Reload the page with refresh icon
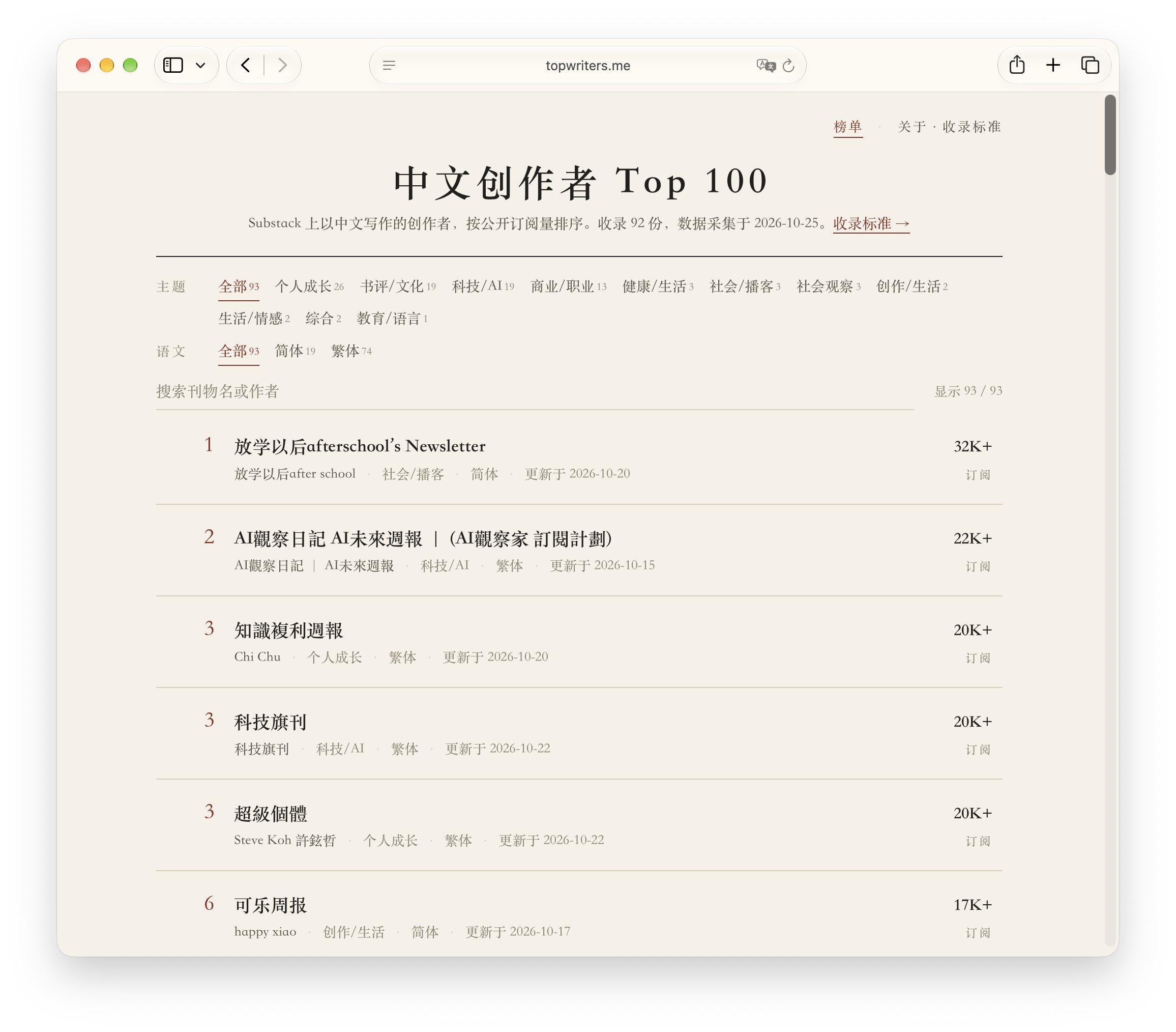Screen dimensions: 1176x1032 [788, 65]
